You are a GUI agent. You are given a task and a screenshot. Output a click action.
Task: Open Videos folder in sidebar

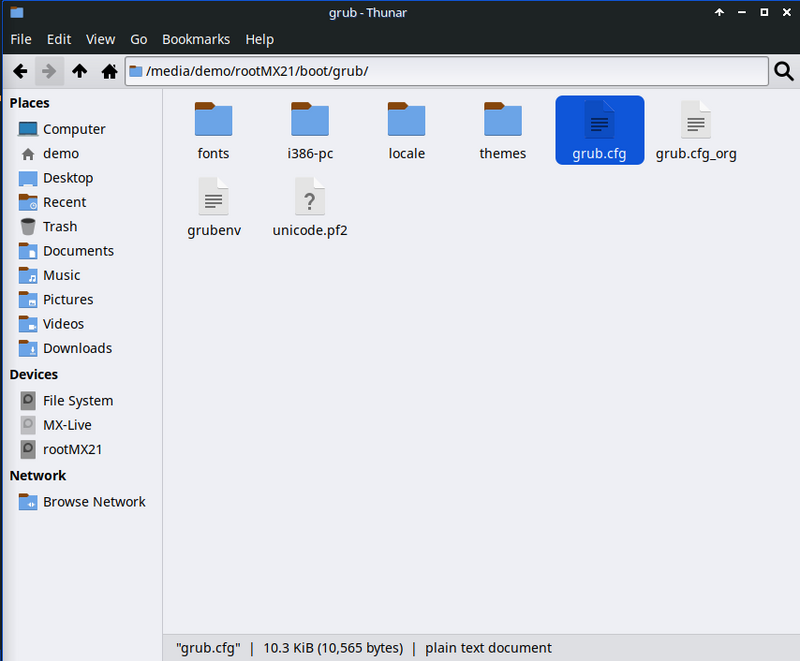coord(51,324)
